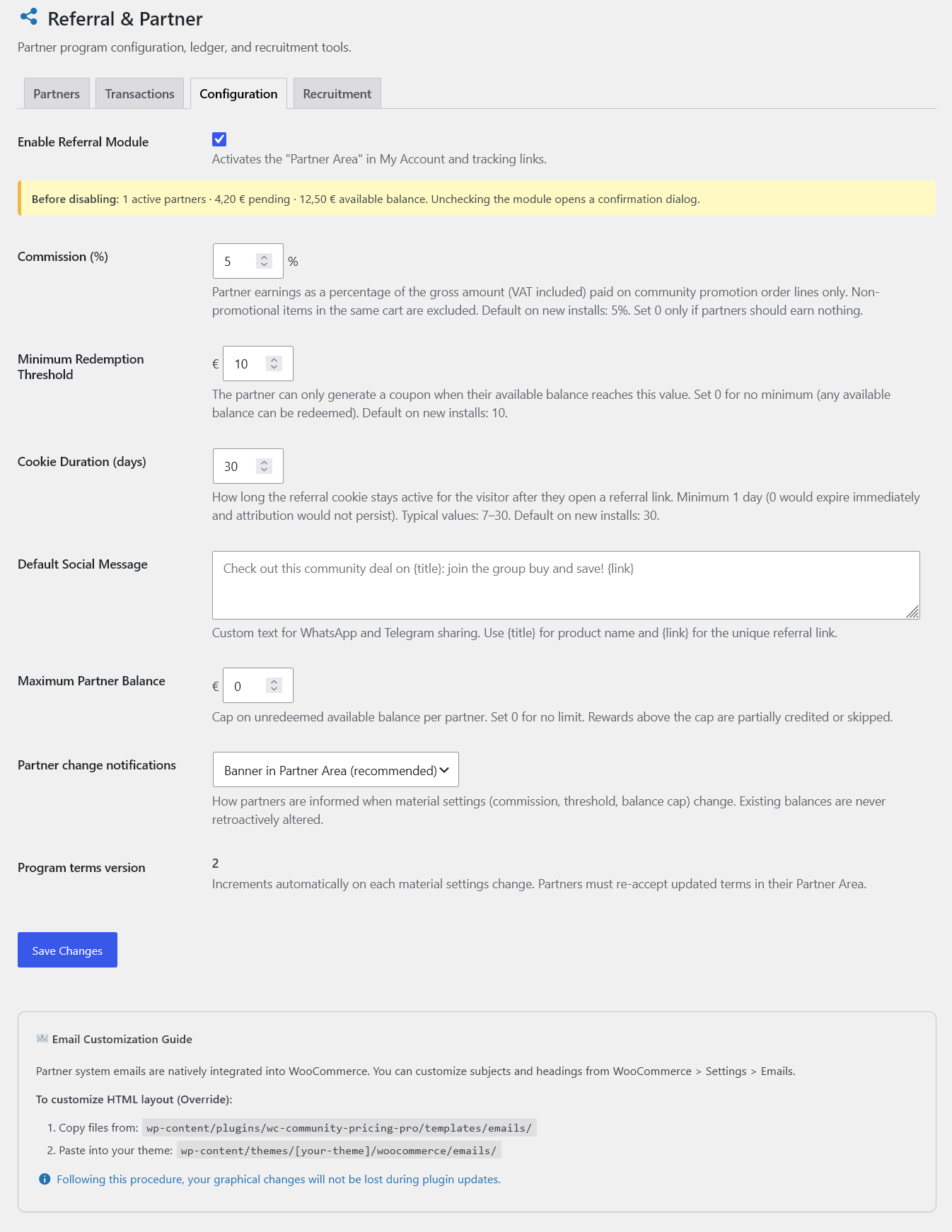This screenshot has height=1232, width=952.
Task: Click the Cookie Duration days field
Action: point(248,466)
